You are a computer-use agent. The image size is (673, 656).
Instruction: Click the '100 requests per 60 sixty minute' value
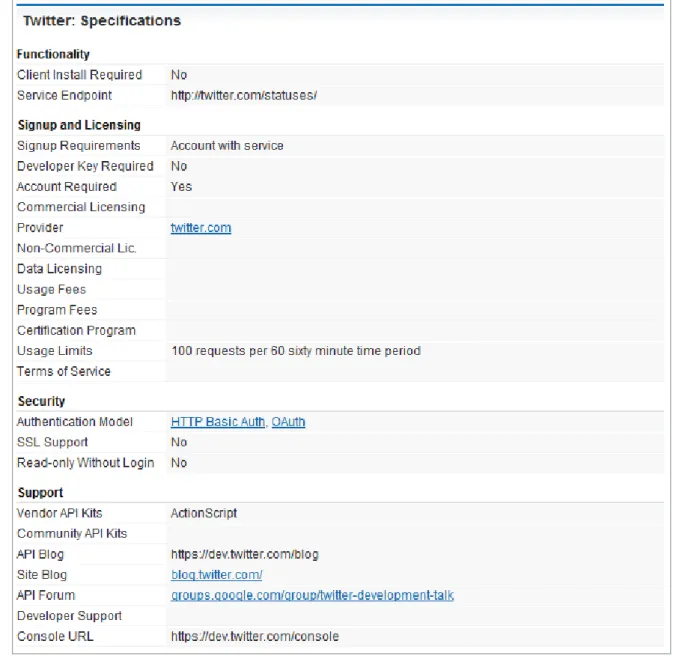tap(296, 351)
